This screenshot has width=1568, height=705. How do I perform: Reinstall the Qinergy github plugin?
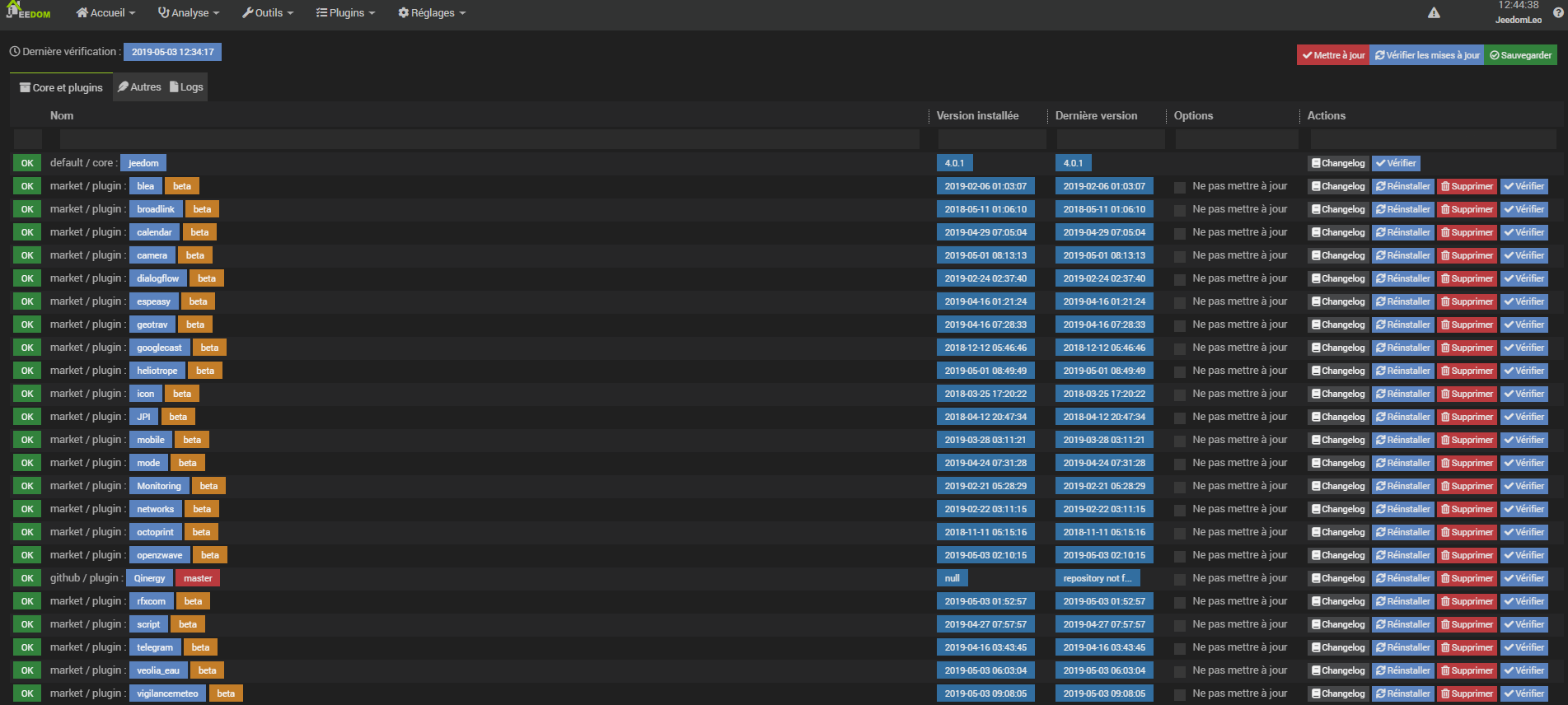point(1403,578)
